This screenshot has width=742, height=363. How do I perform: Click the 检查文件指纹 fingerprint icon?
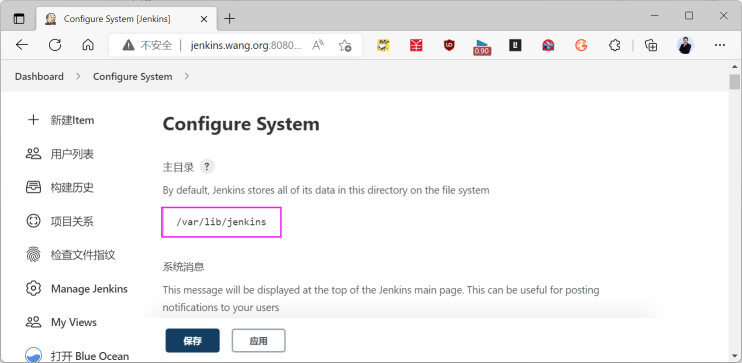coord(33,255)
